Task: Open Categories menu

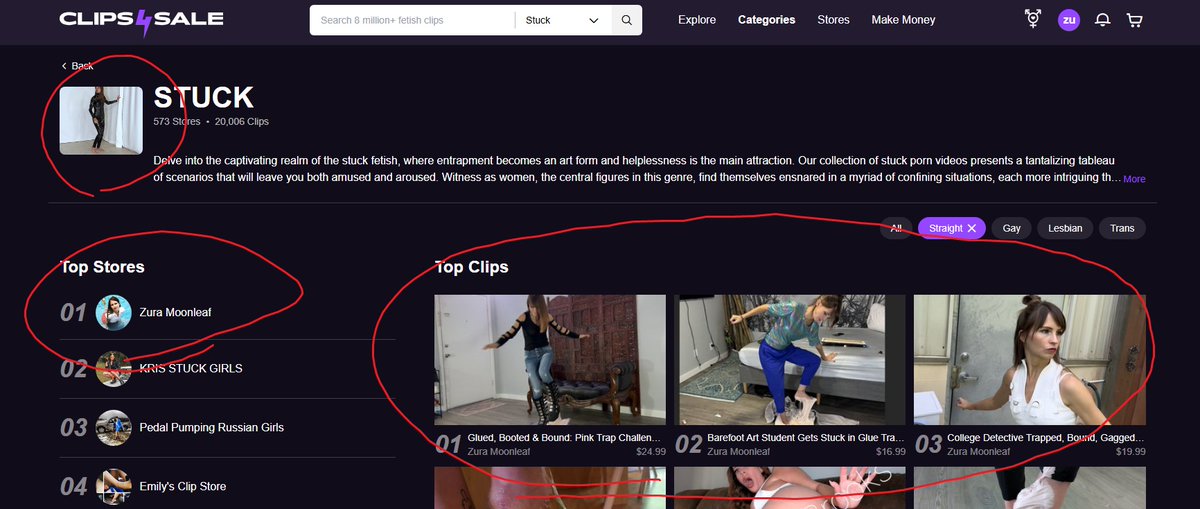Action: click(767, 20)
